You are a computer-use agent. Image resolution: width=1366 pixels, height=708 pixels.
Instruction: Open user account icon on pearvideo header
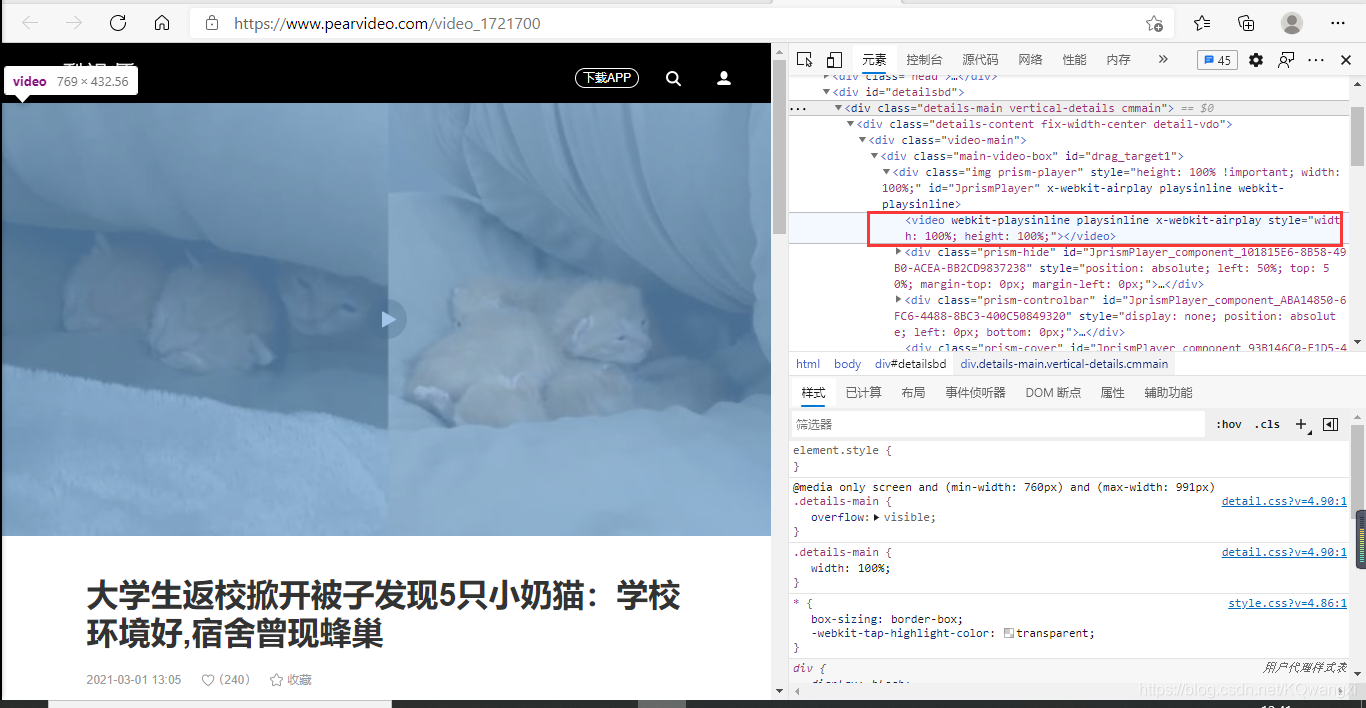(x=724, y=78)
